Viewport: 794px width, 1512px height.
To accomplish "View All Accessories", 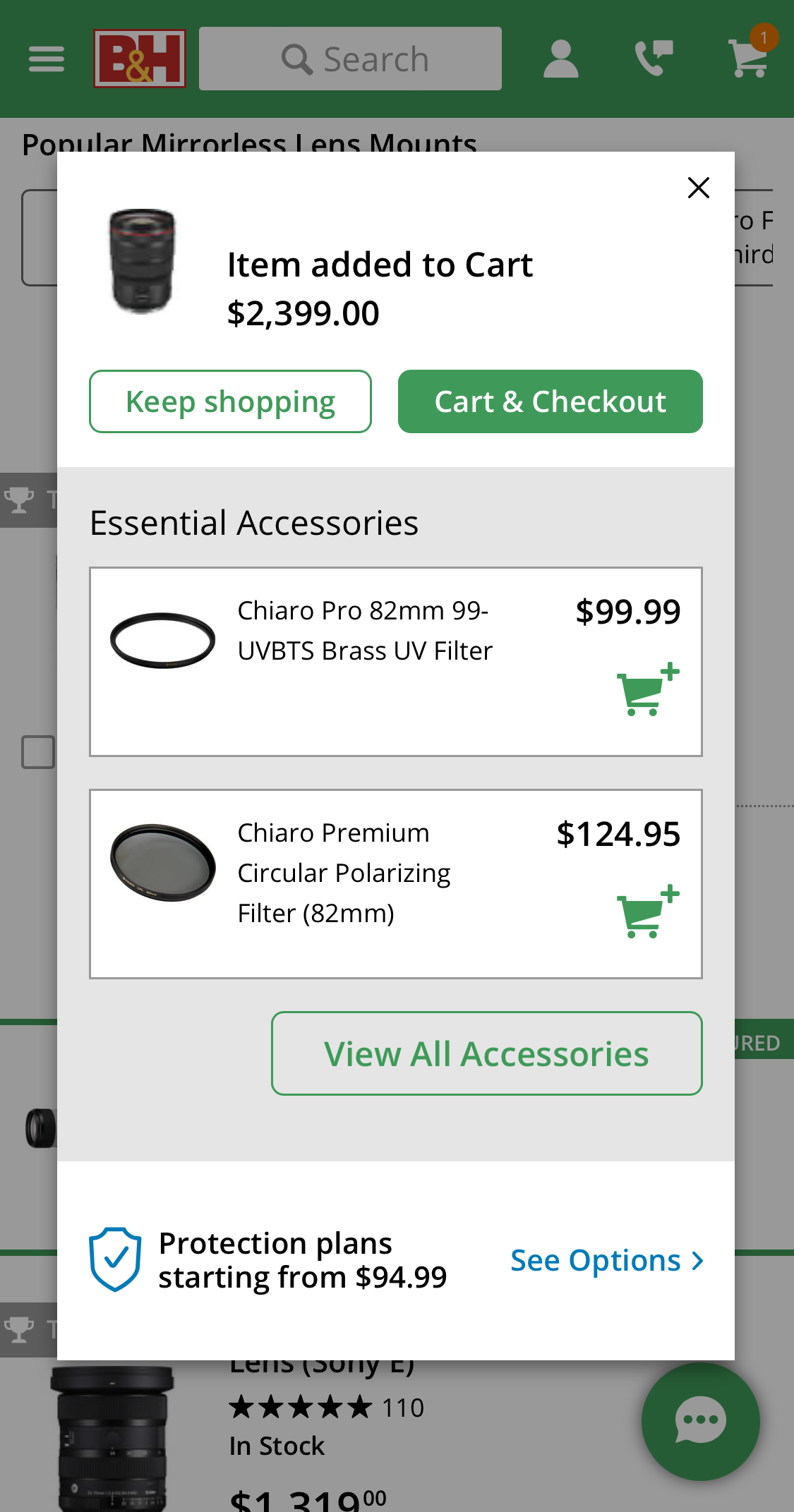I will pyautogui.click(x=486, y=1053).
